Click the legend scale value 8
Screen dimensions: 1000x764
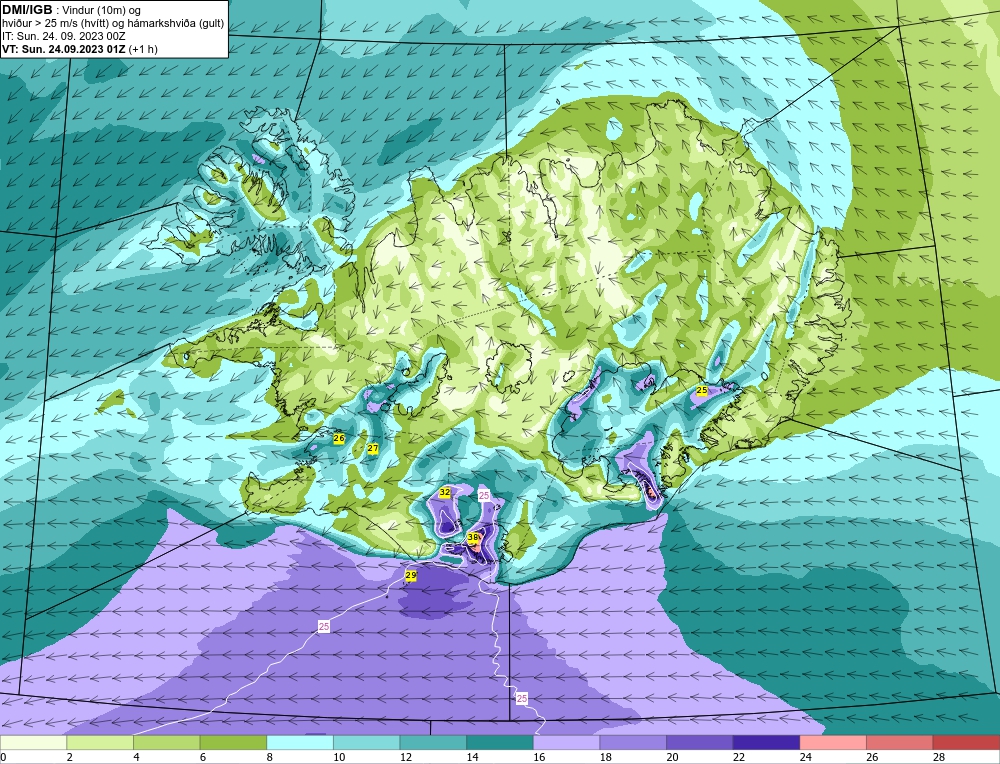(270, 757)
